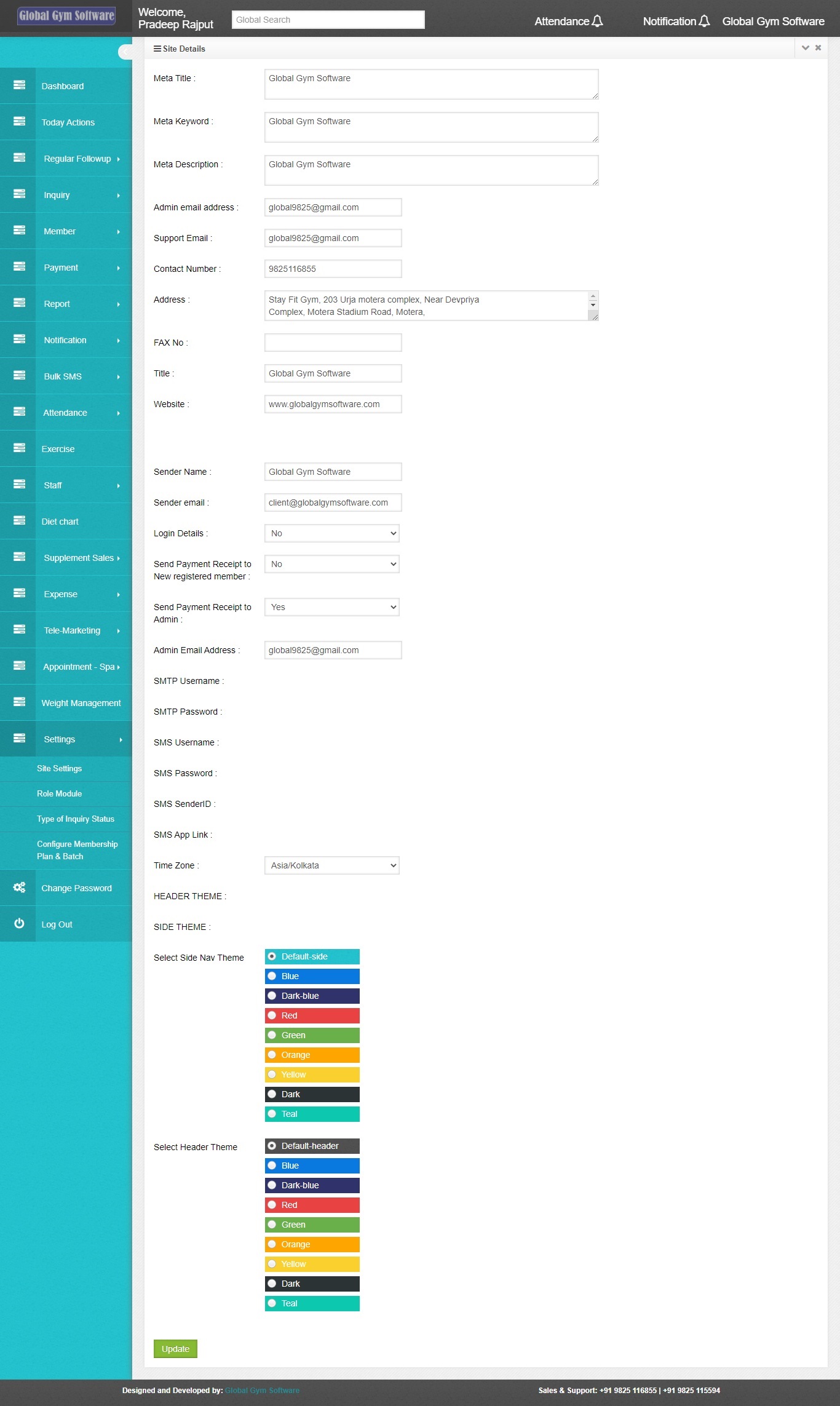Open the Time Zone dropdown
840x1406 pixels.
(332, 865)
